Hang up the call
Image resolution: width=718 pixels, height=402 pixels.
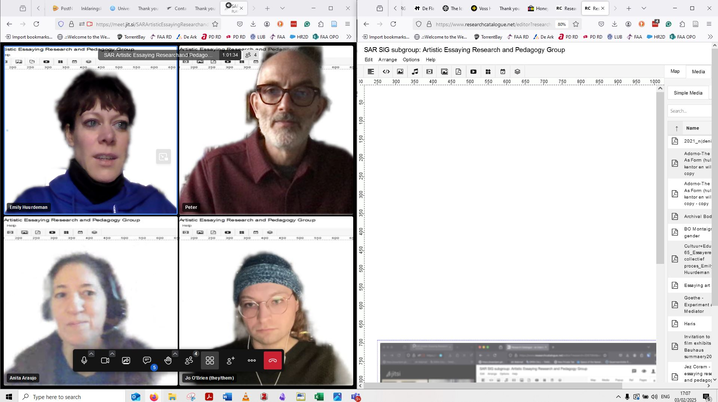coord(273,360)
